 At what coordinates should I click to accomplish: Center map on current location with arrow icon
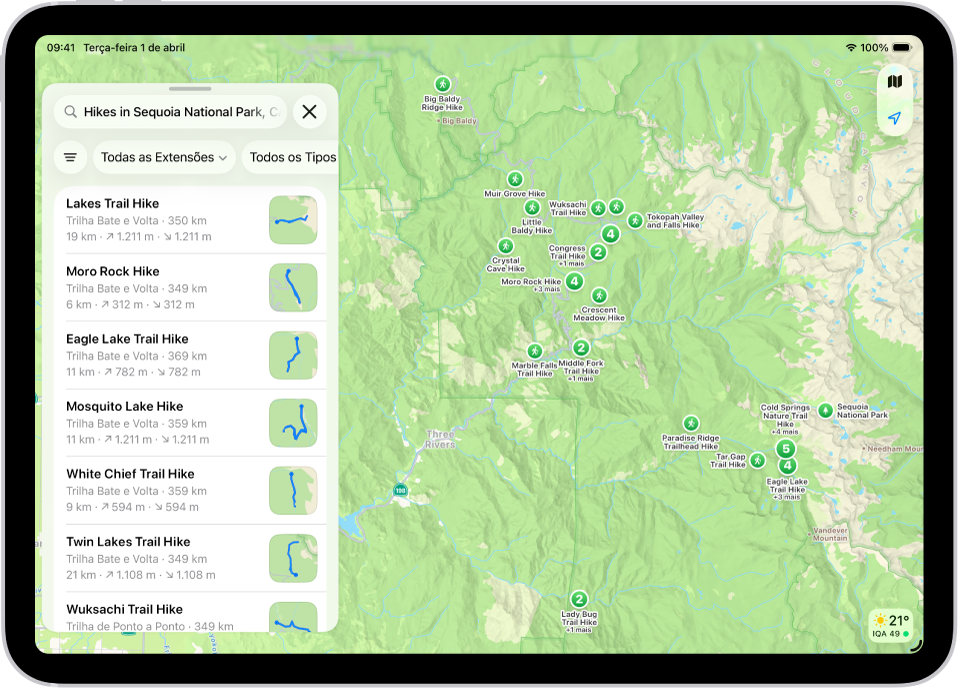click(894, 120)
